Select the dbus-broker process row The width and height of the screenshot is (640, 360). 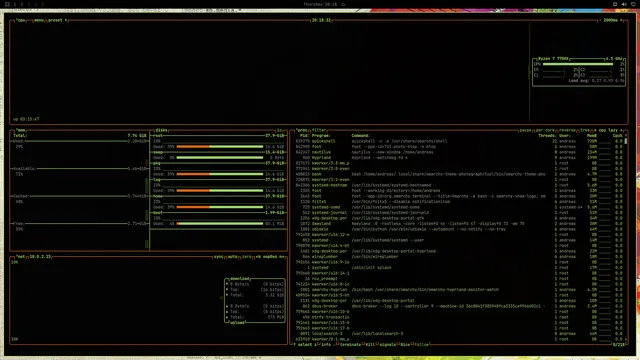tap(459, 306)
